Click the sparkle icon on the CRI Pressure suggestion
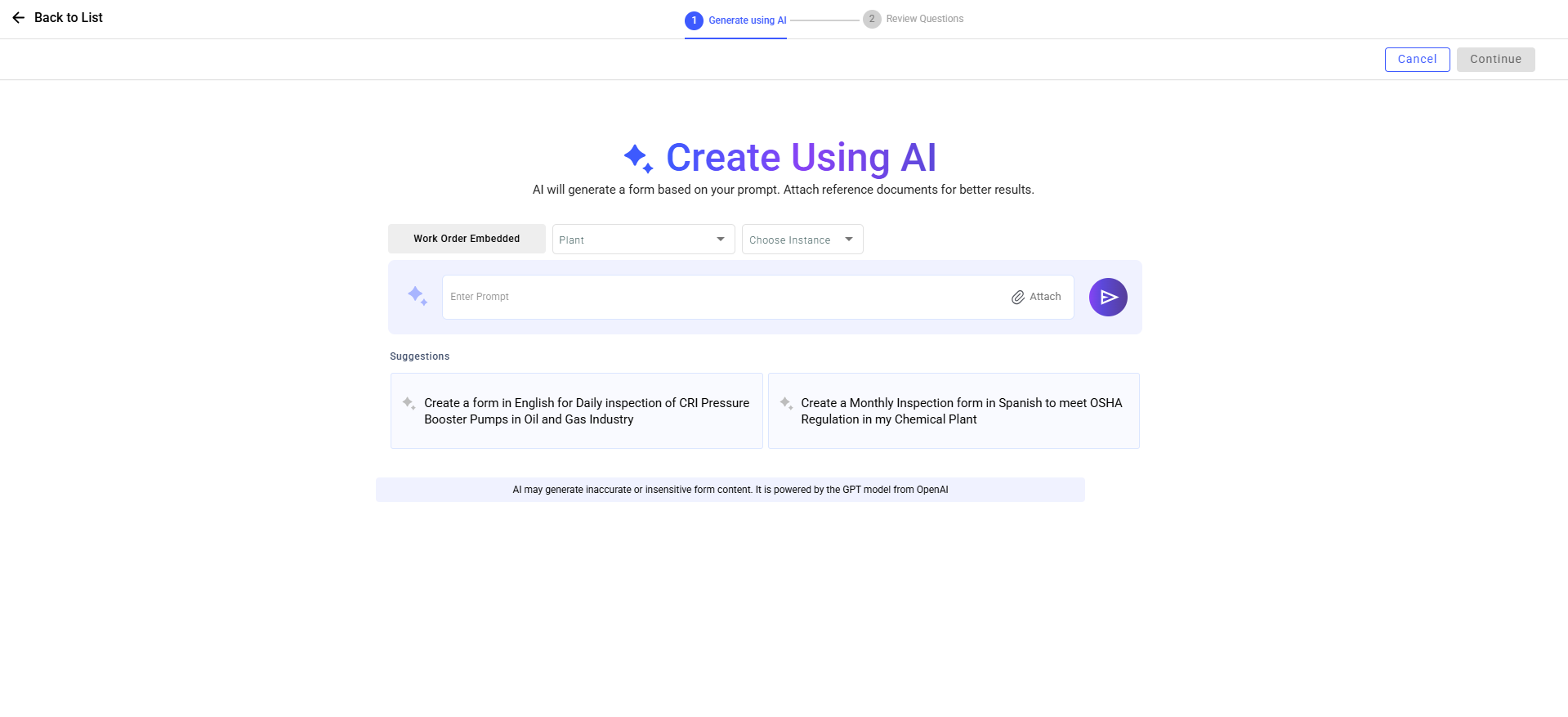This screenshot has height=717, width=1568. tap(409, 403)
